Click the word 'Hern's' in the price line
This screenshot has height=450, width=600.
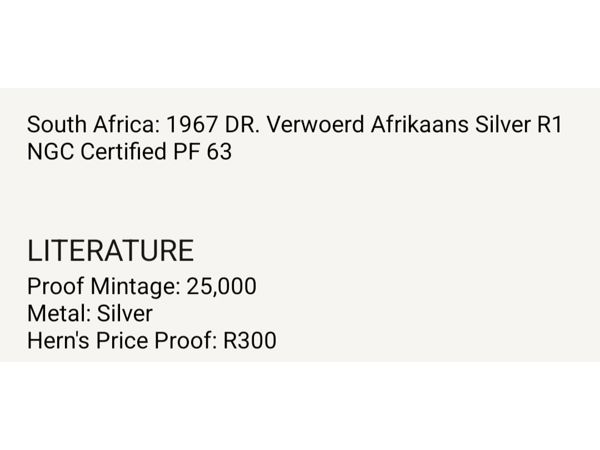point(58,340)
